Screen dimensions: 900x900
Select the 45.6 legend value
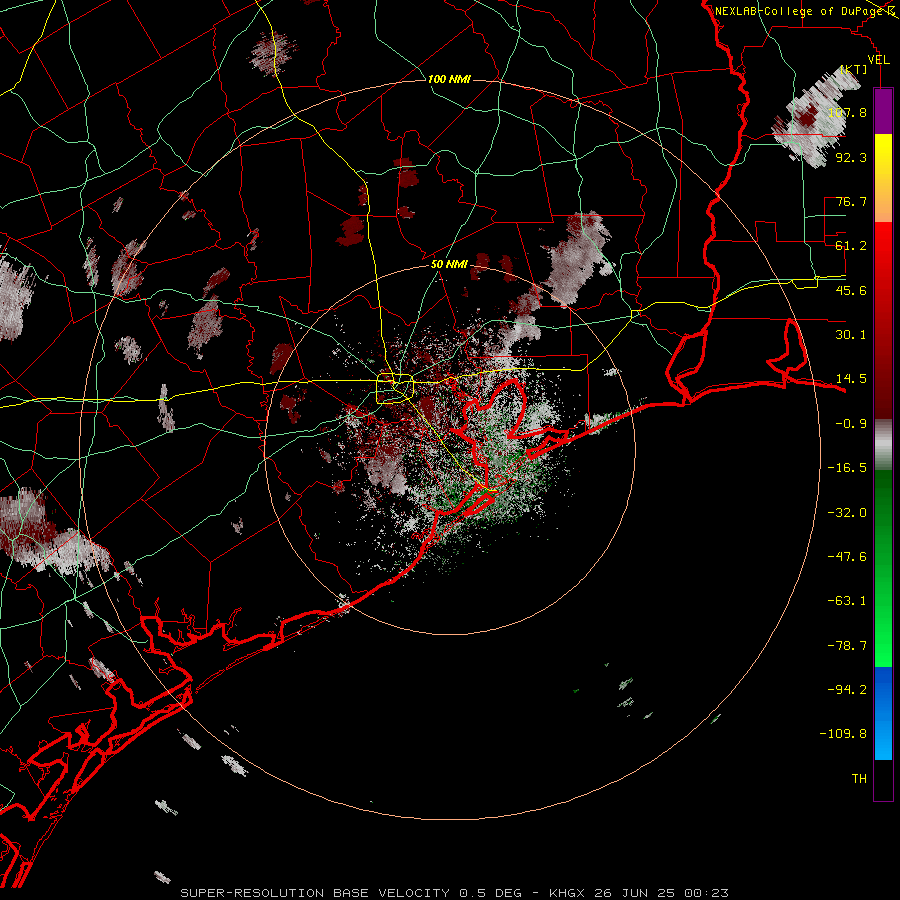tap(851, 290)
